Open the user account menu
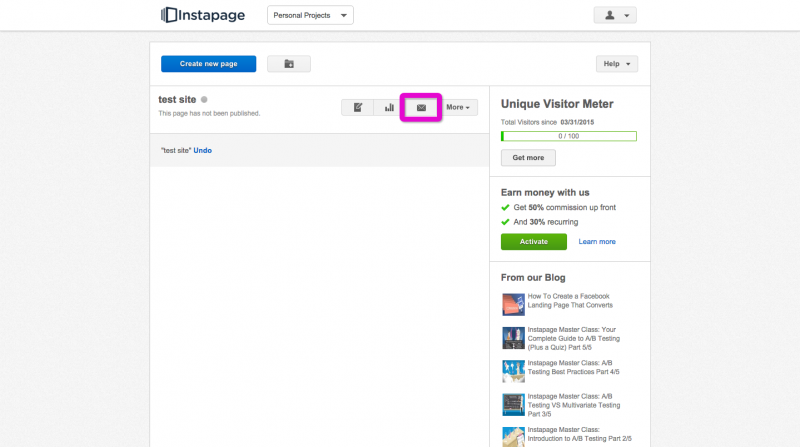 click(615, 15)
